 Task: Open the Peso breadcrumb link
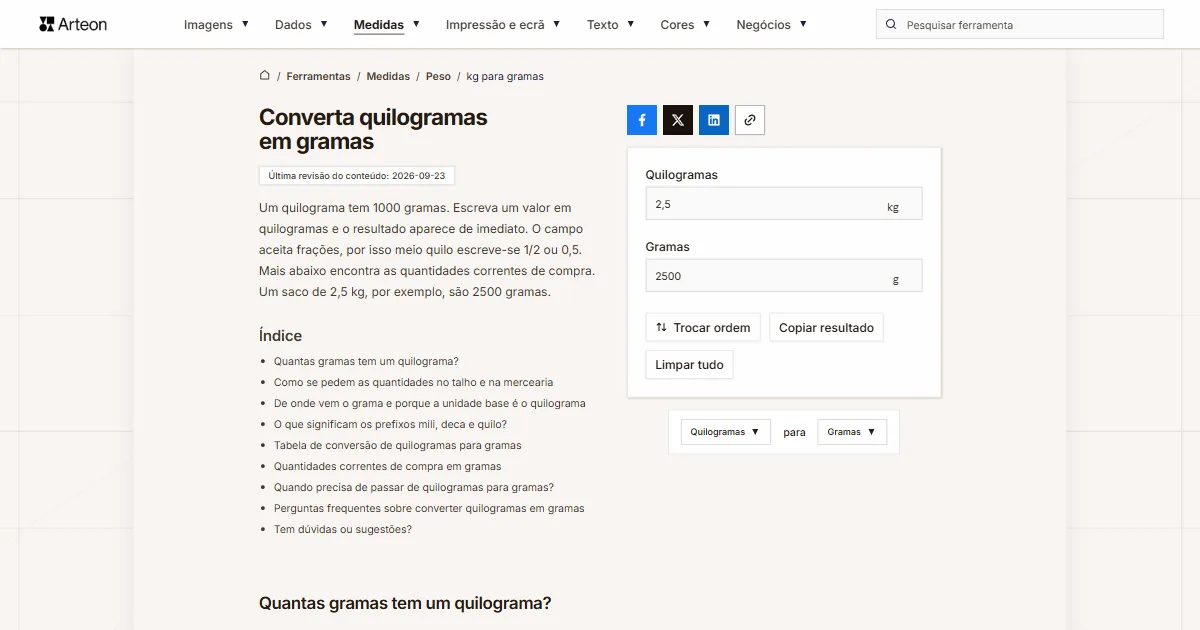pyautogui.click(x=438, y=76)
